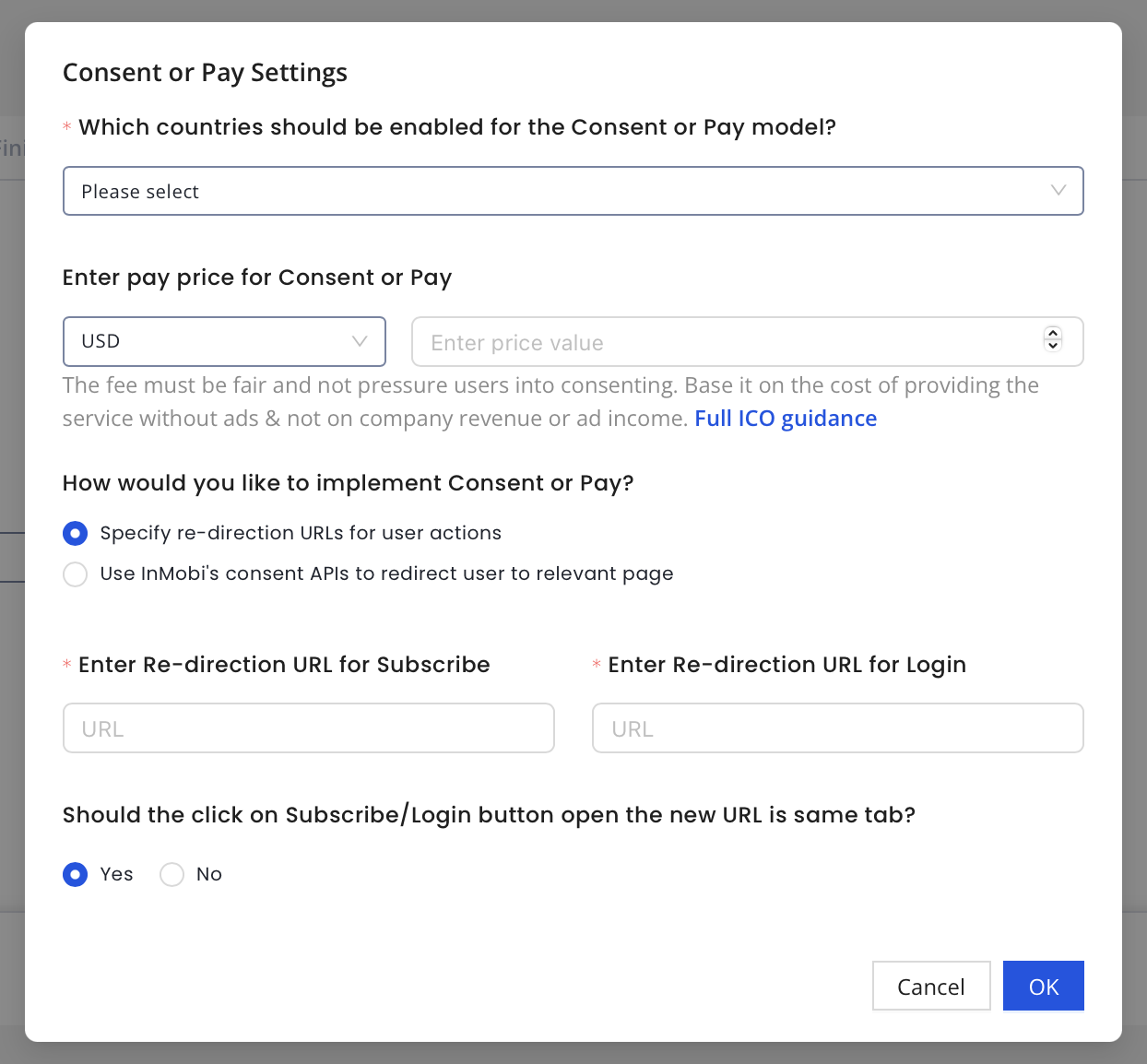This screenshot has width=1147, height=1064.
Task: Select the 'No' radio button for same tab
Action: [172, 874]
